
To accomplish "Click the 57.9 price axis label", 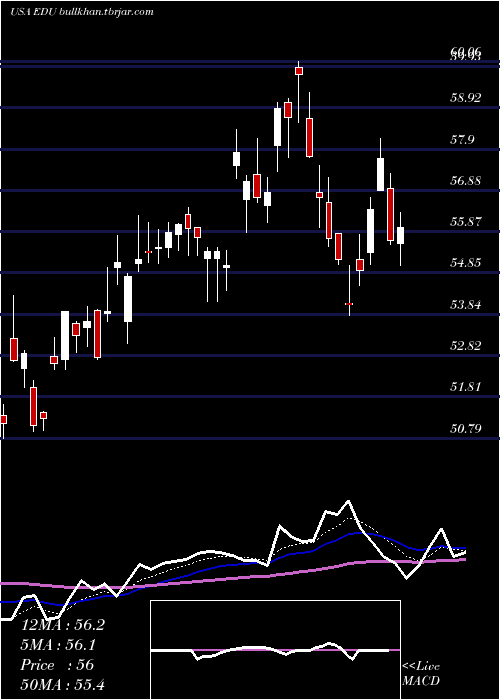I will [x=462, y=140].
